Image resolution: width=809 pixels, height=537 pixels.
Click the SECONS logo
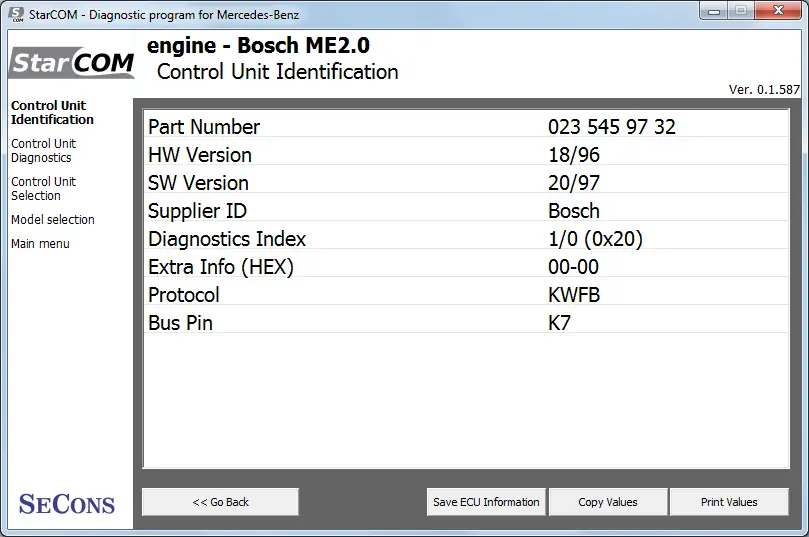pos(67,504)
